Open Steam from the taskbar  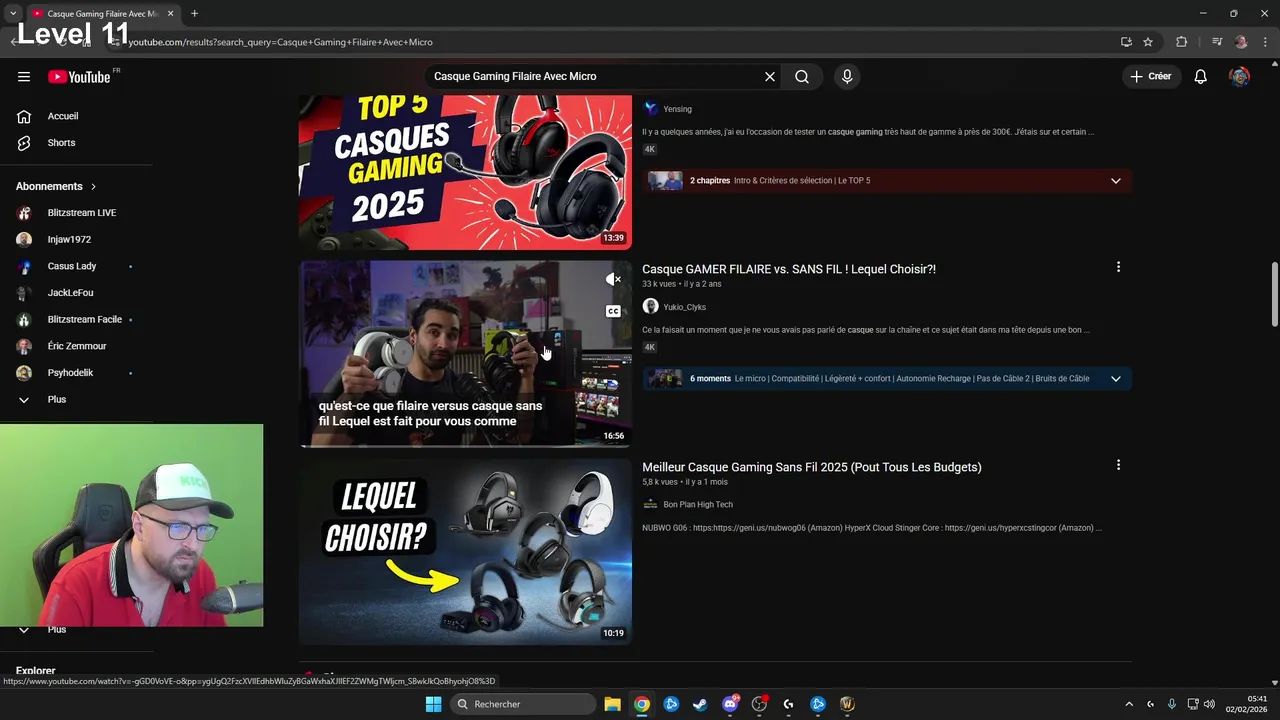pos(700,704)
